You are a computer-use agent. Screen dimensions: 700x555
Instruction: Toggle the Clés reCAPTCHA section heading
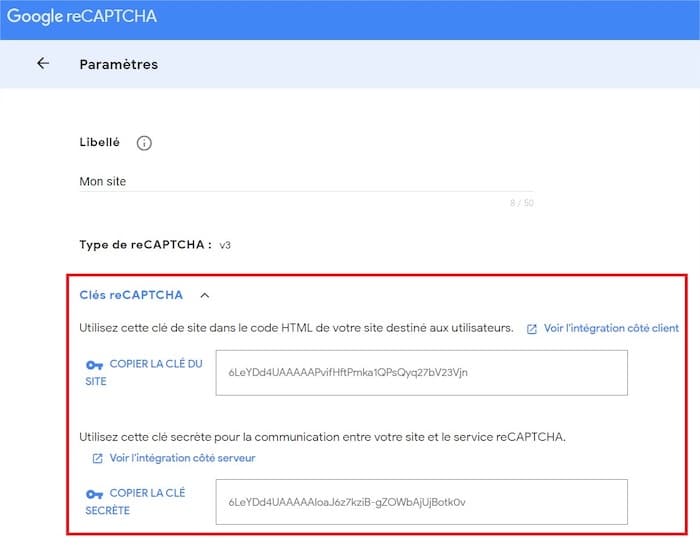pos(131,295)
